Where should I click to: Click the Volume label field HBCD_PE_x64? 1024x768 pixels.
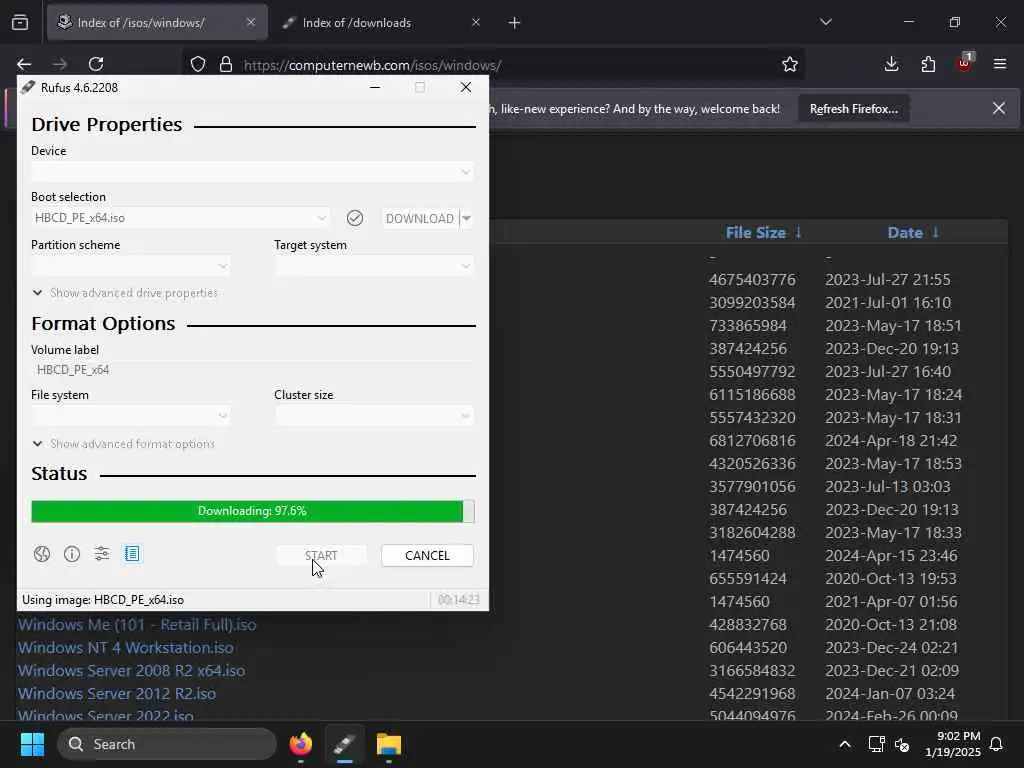point(252,370)
